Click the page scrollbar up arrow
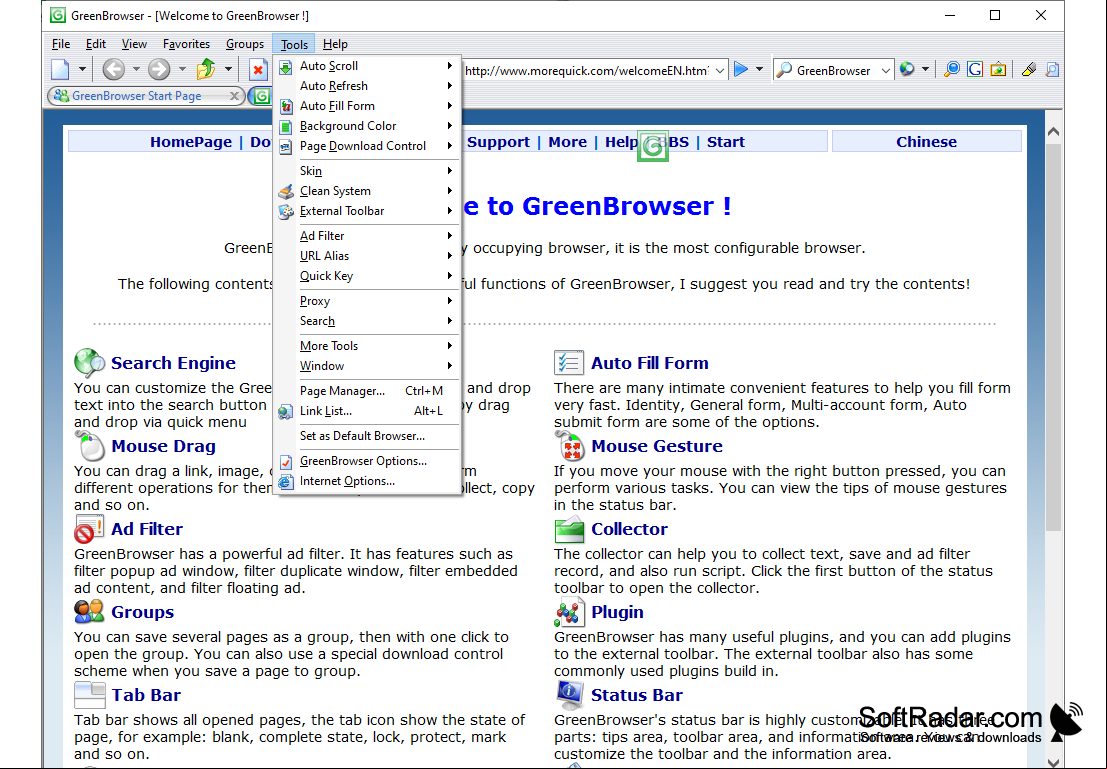The width and height of the screenshot is (1107, 769). 1053,132
